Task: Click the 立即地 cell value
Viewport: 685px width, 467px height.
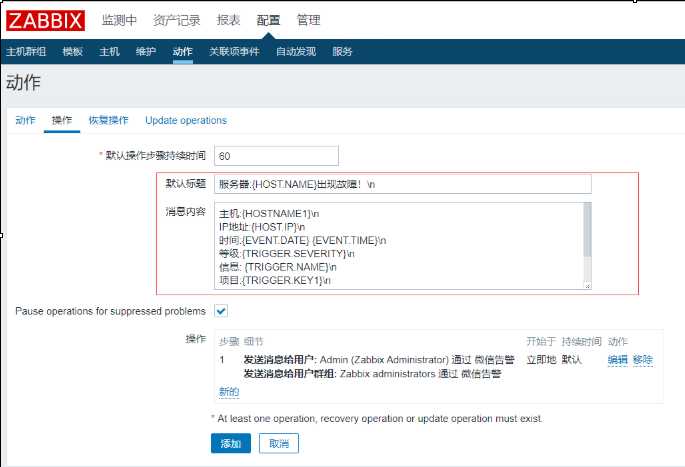Action: (541, 360)
